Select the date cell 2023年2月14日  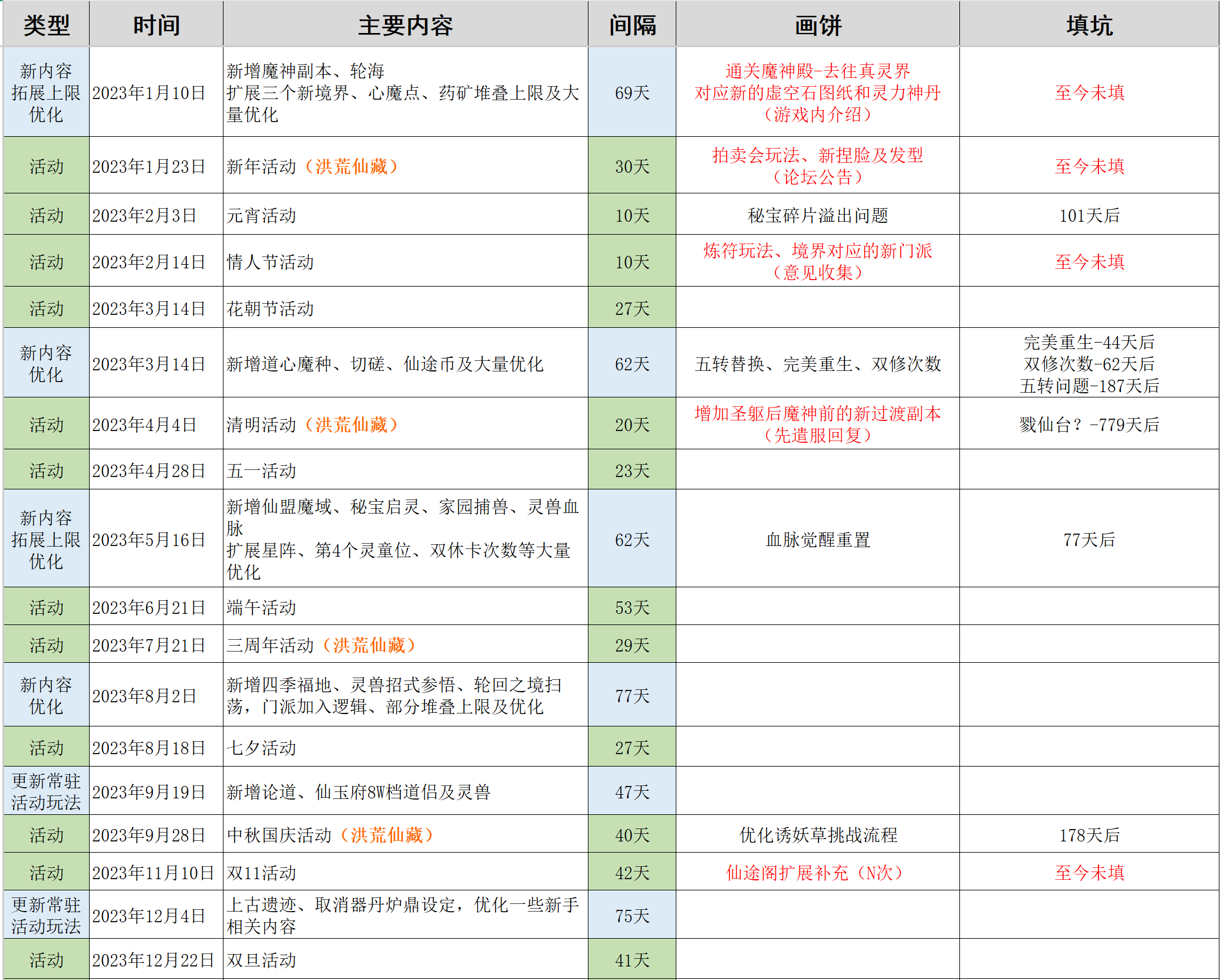tap(156, 261)
